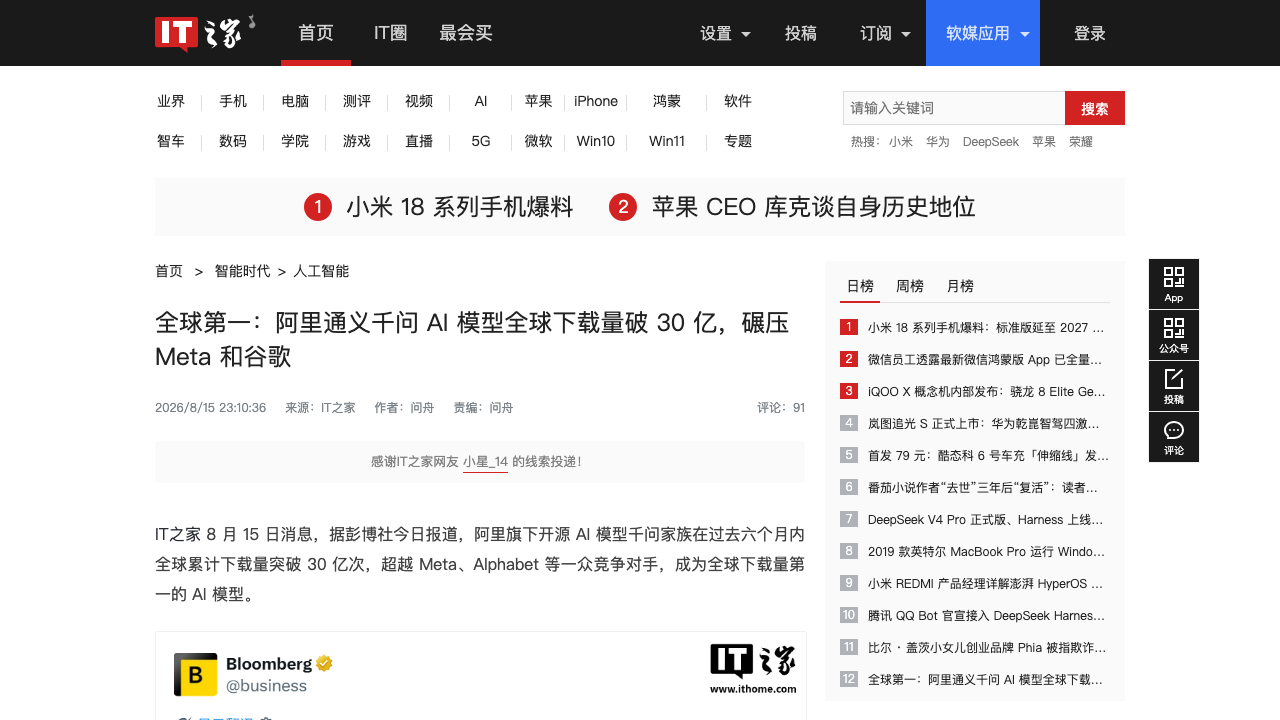The width and height of the screenshot is (1280, 720).
Task: Click hot search term 华为
Action: click(x=938, y=142)
